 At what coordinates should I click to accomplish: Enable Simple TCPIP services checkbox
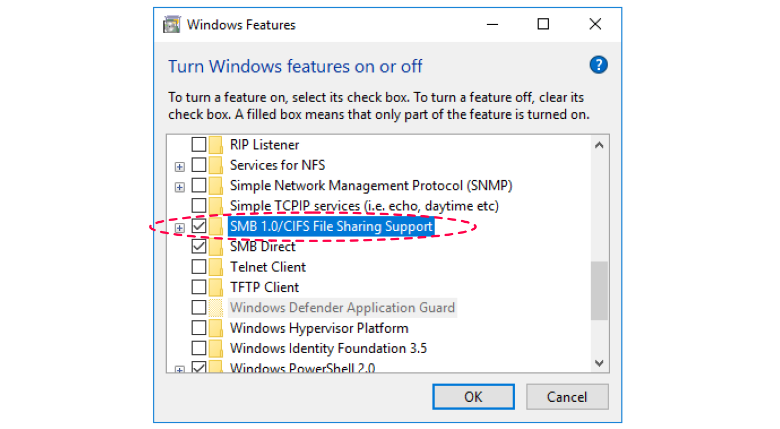(x=199, y=206)
